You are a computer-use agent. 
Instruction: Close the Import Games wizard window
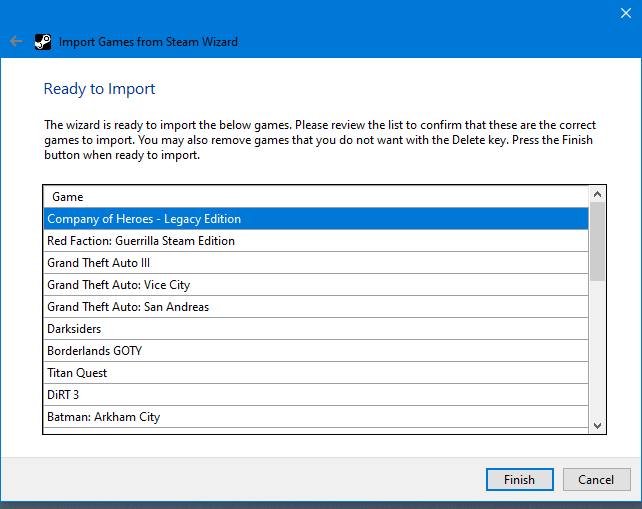[626, 13]
